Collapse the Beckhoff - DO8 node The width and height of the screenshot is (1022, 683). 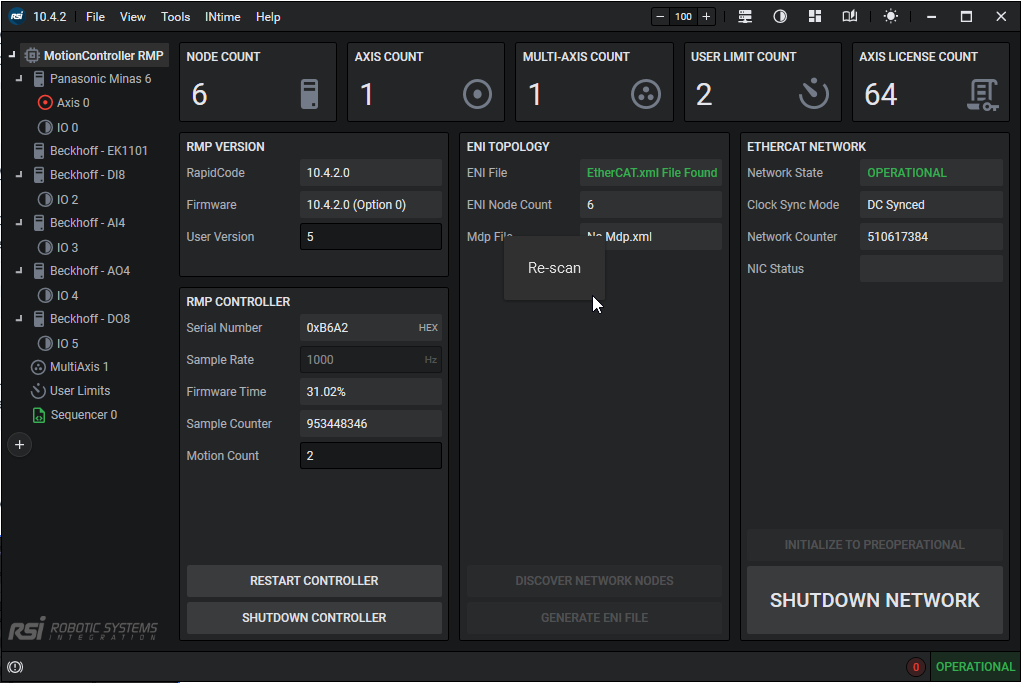[19, 319]
